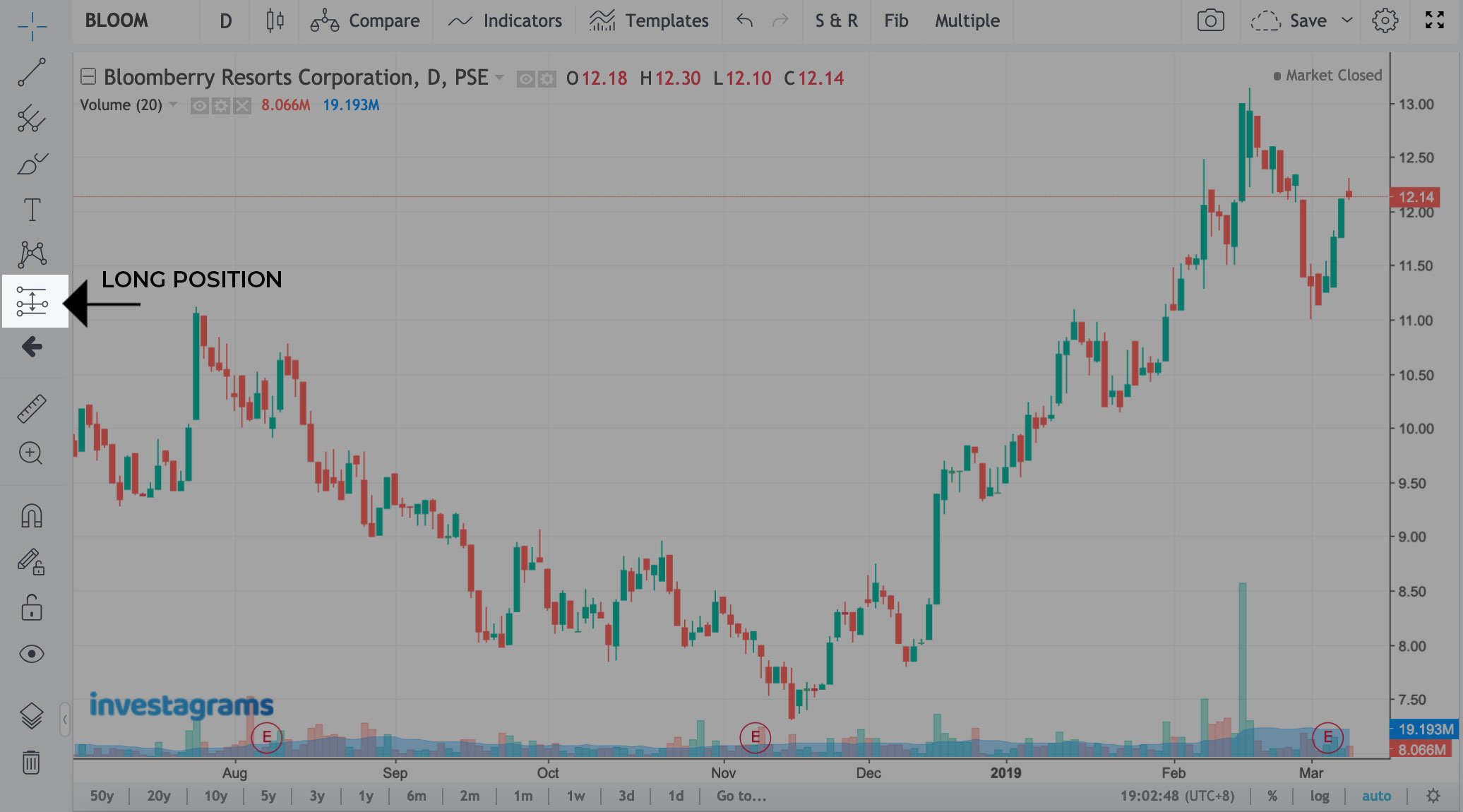Select the trend line drawing tool

click(x=32, y=72)
